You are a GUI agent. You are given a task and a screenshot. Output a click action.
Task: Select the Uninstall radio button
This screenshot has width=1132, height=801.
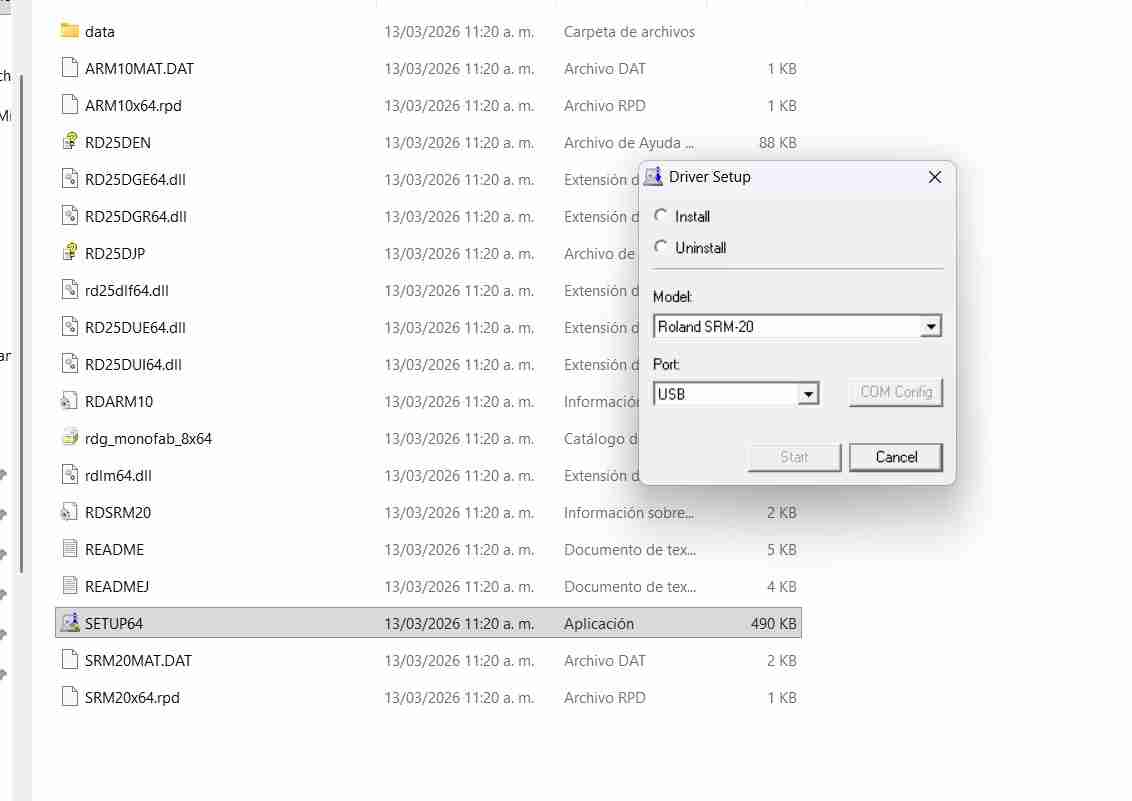[660, 247]
